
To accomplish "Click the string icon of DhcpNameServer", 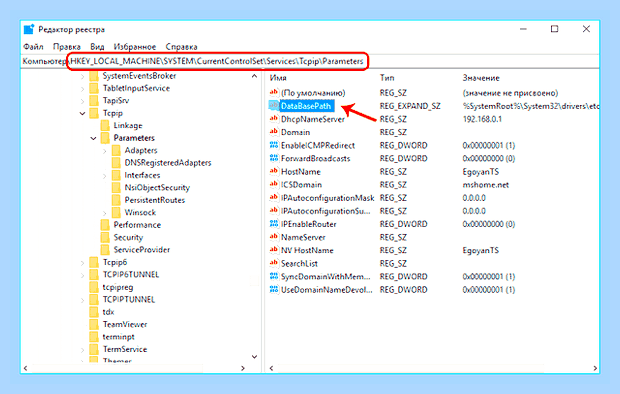I will [x=274, y=119].
